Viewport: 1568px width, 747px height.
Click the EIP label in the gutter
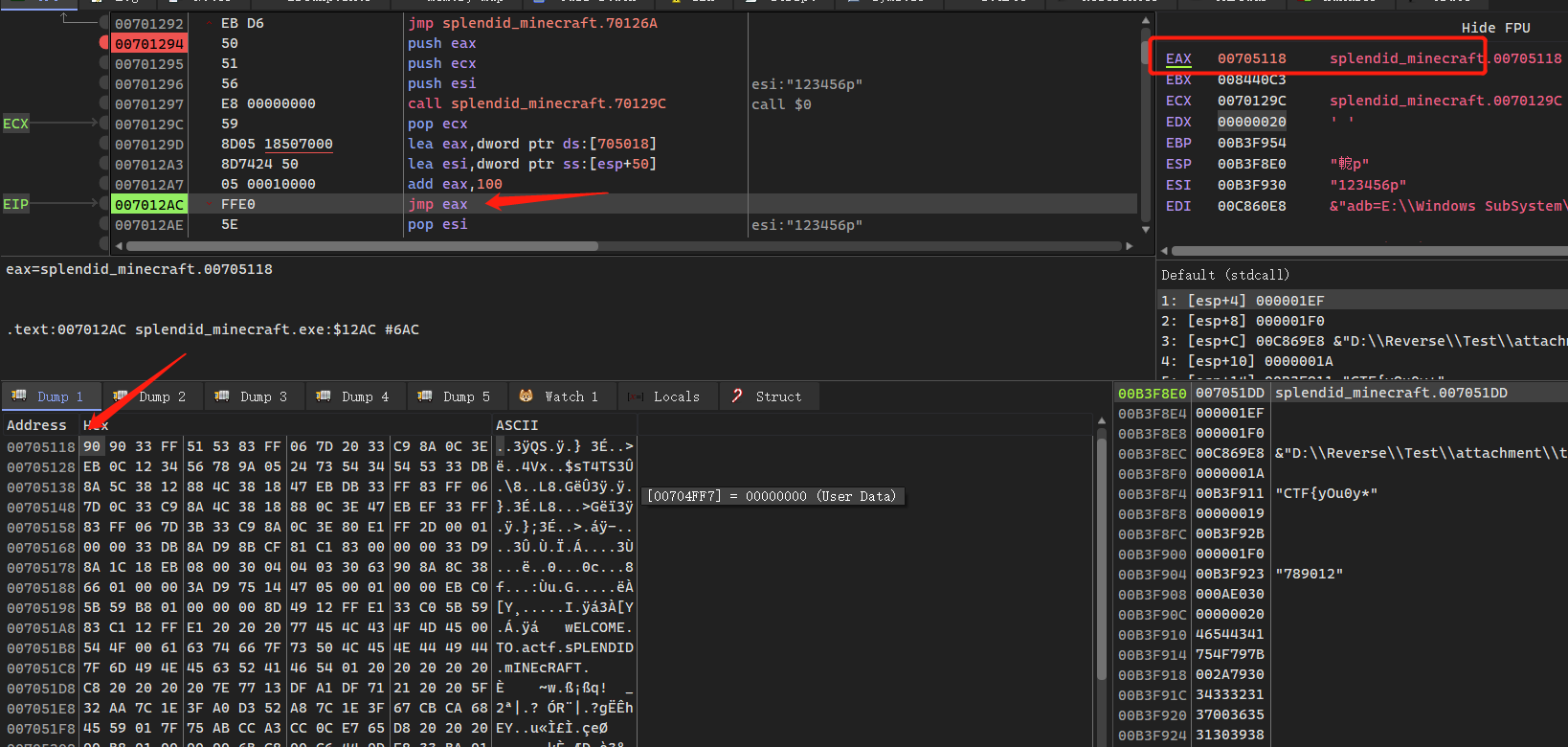coord(15,204)
